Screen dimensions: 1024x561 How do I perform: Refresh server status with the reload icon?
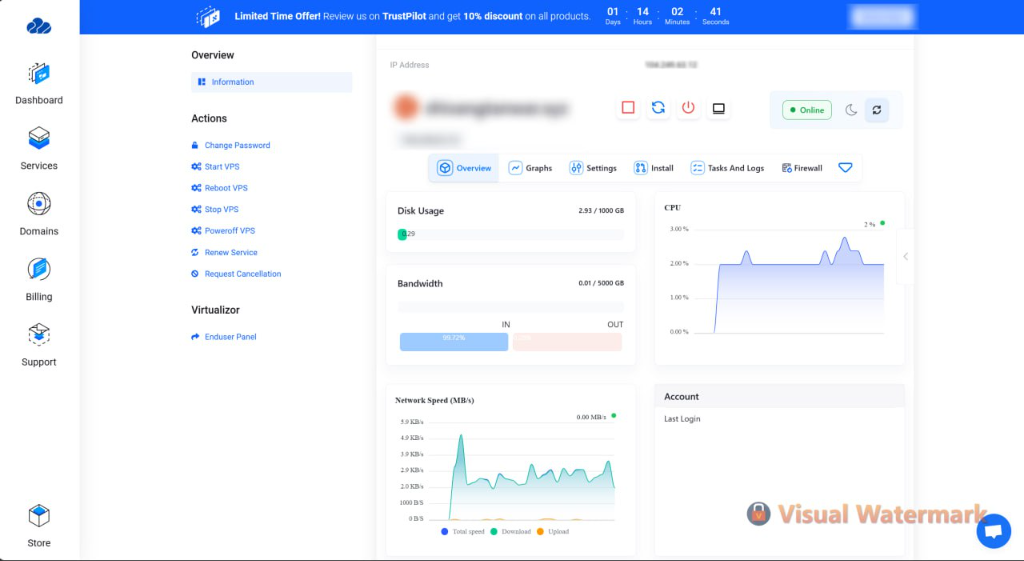pyautogui.click(x=877, y=110)
